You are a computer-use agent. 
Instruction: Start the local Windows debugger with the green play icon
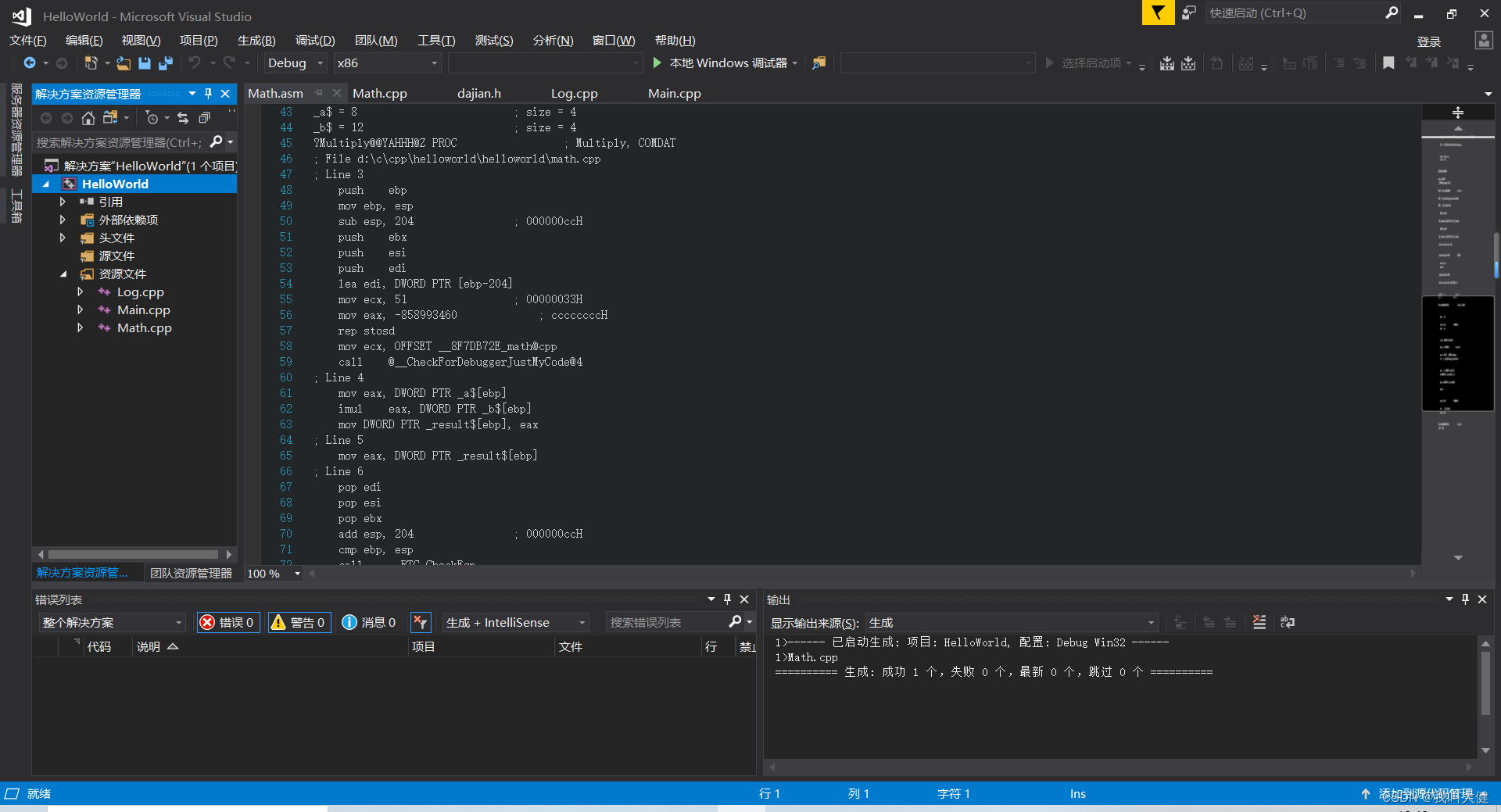[657, 63]
